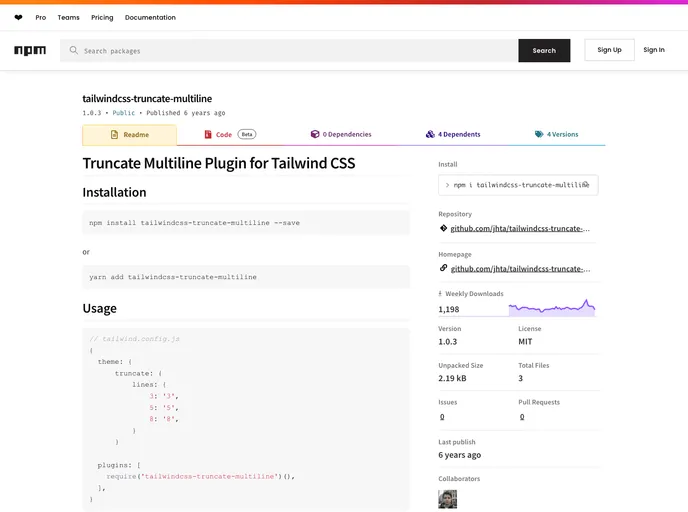Viewport: 688px width, 512px height.
Task: Click the black Search button
Action: click(x=544, y=50)
